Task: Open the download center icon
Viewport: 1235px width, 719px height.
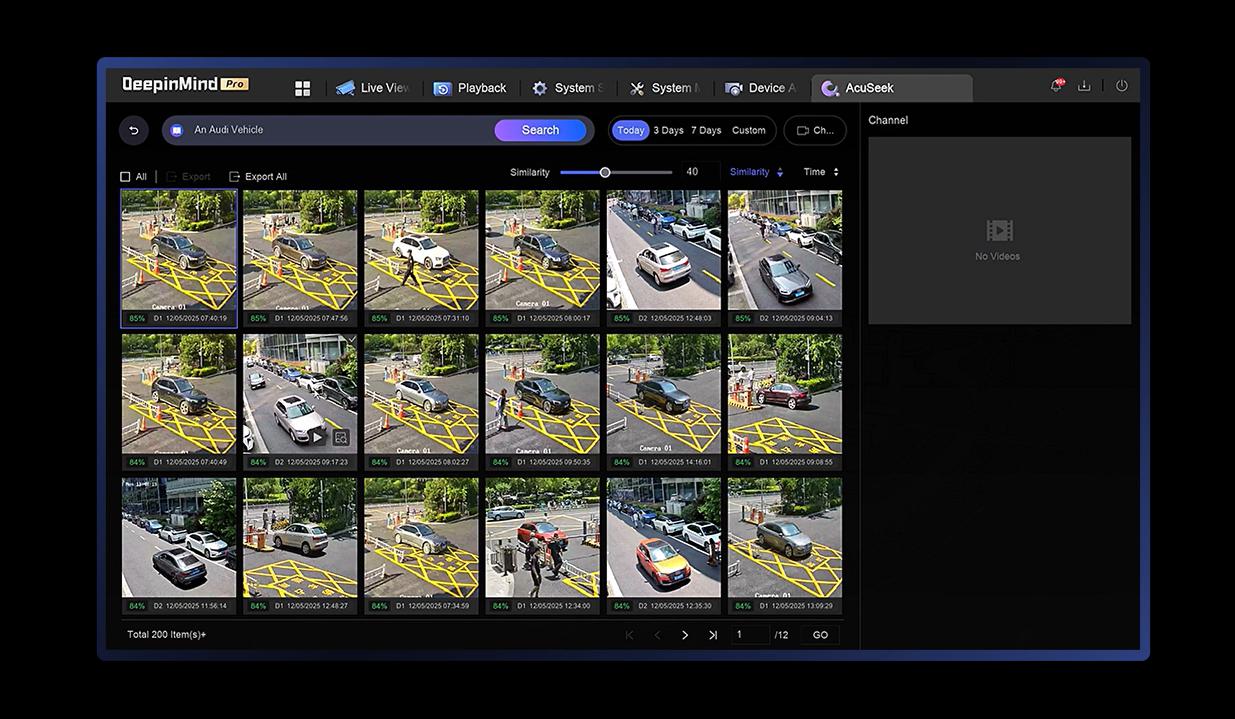Action: (x=1084, y=87)
